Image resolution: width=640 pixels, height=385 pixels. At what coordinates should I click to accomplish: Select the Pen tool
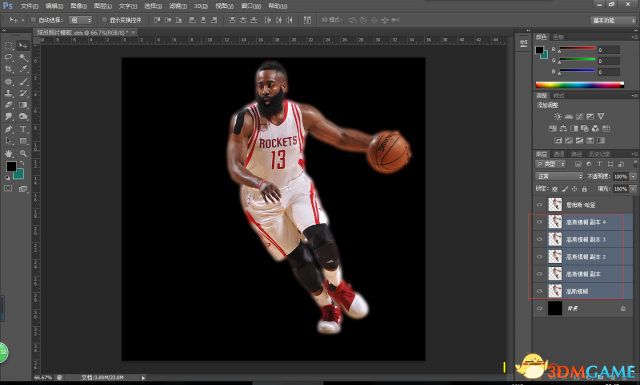[x=9, y=129]
